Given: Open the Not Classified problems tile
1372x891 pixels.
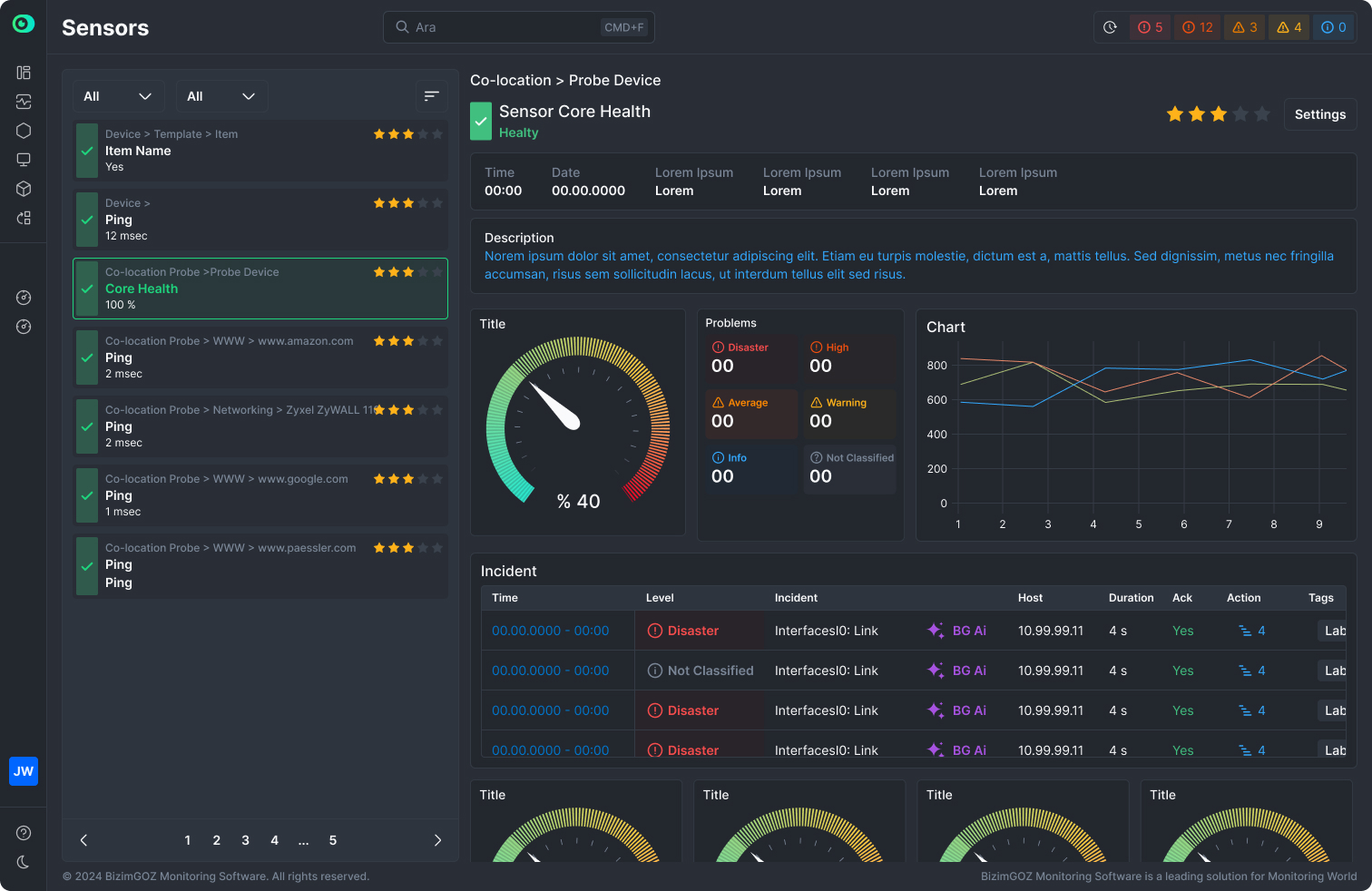Looking at the screenshot, I should [850, 470].
